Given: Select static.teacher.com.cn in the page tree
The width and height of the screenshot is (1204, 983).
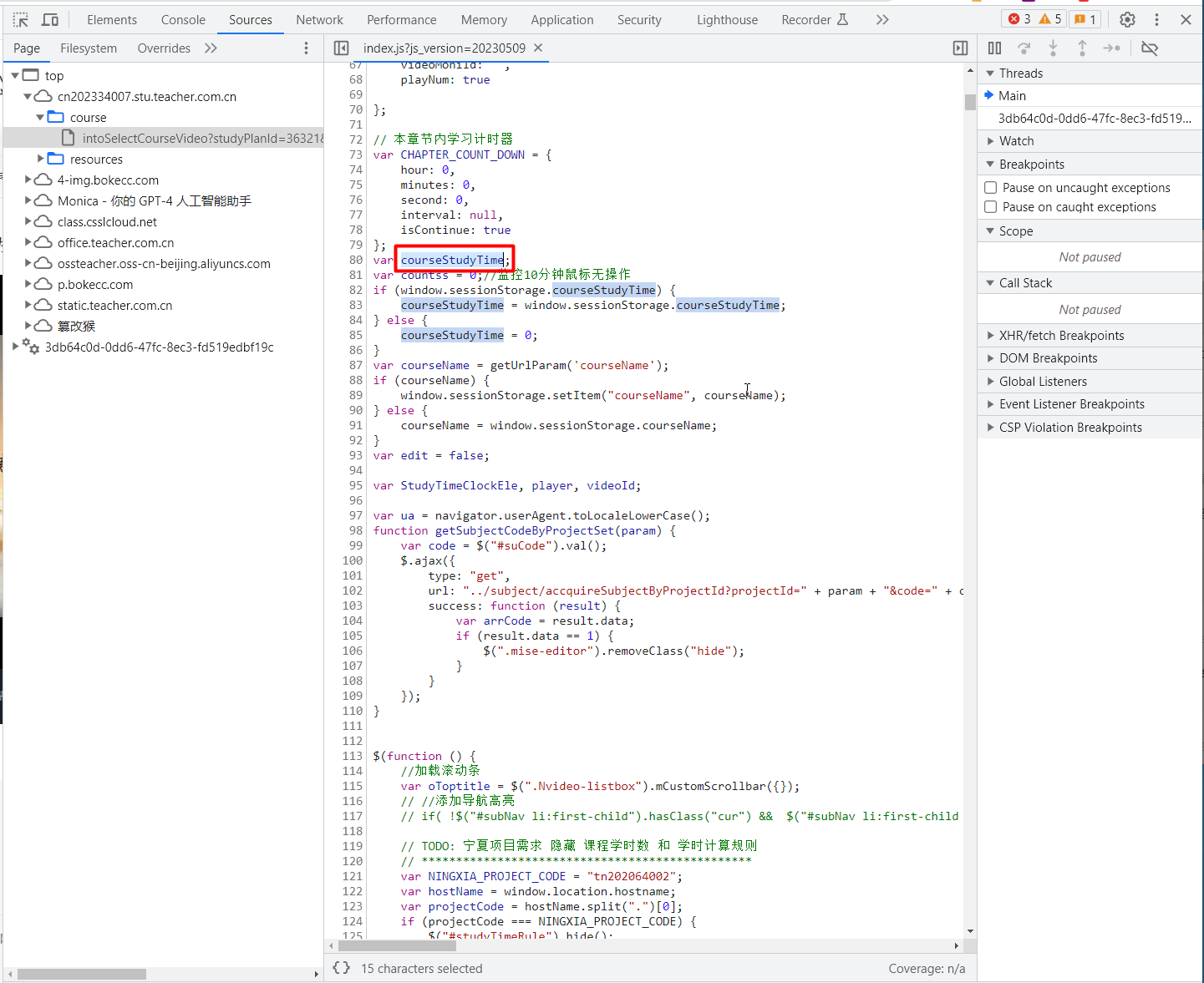Looking at the screenshot, I should 114,306.
